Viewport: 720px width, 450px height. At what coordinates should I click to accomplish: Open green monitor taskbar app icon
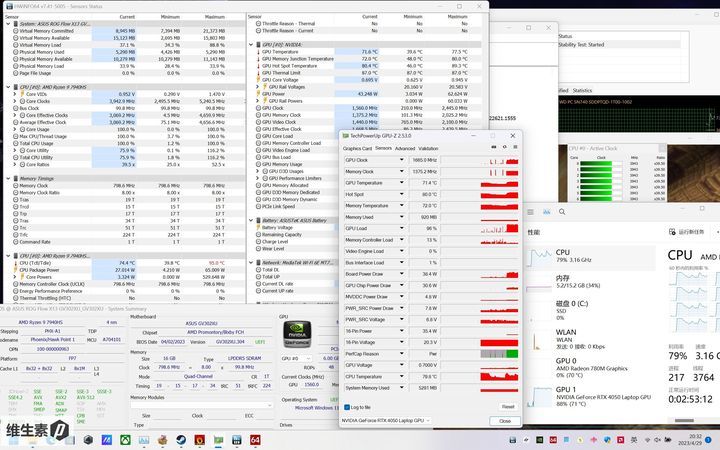click(218, 440)
